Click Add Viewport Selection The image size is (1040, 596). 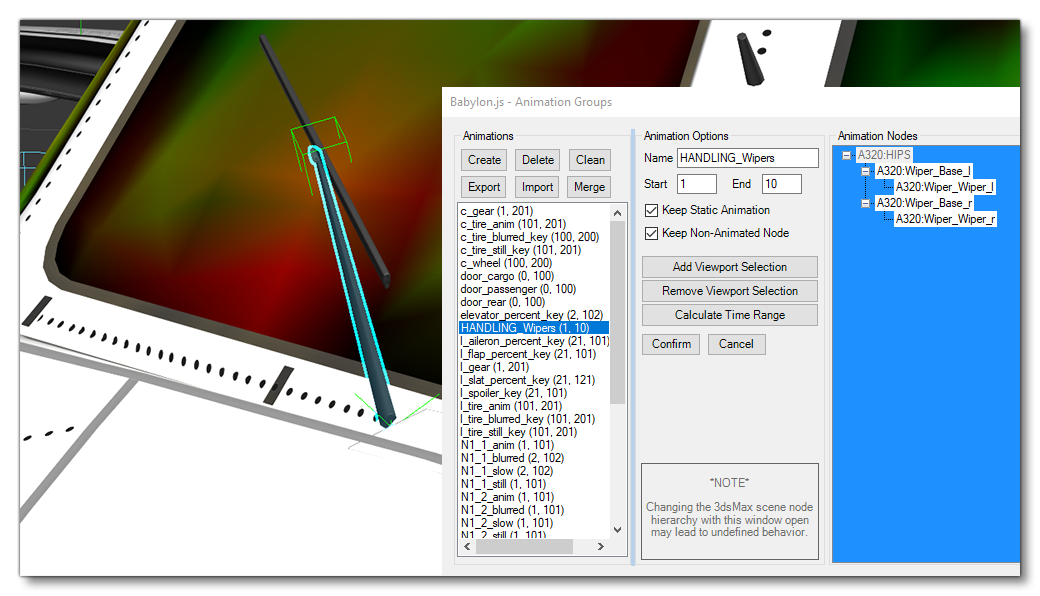tap(729, 266)
